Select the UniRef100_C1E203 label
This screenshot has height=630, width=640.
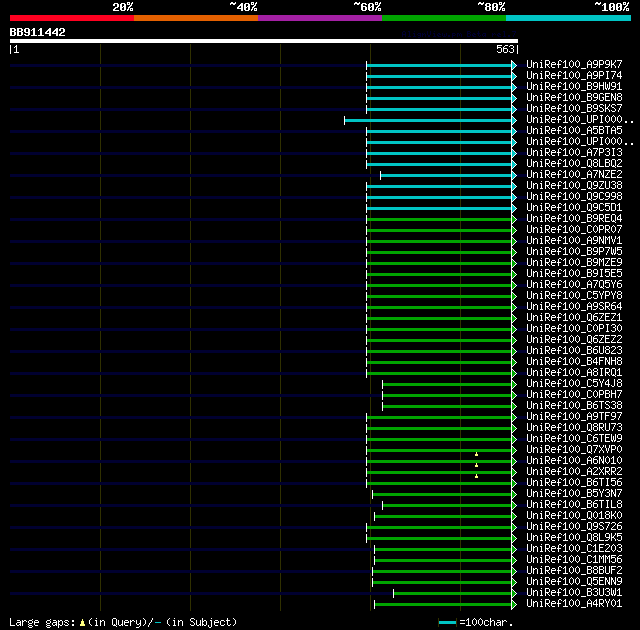(574, 549)
